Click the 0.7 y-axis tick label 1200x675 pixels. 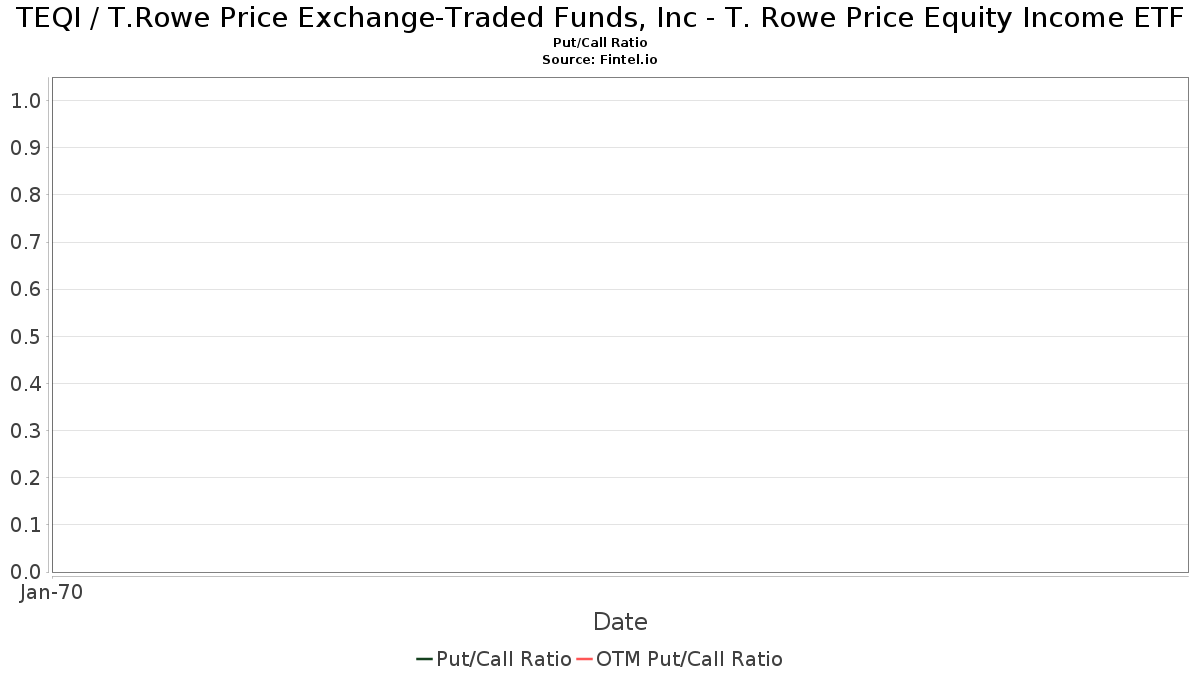click(25, 242)
